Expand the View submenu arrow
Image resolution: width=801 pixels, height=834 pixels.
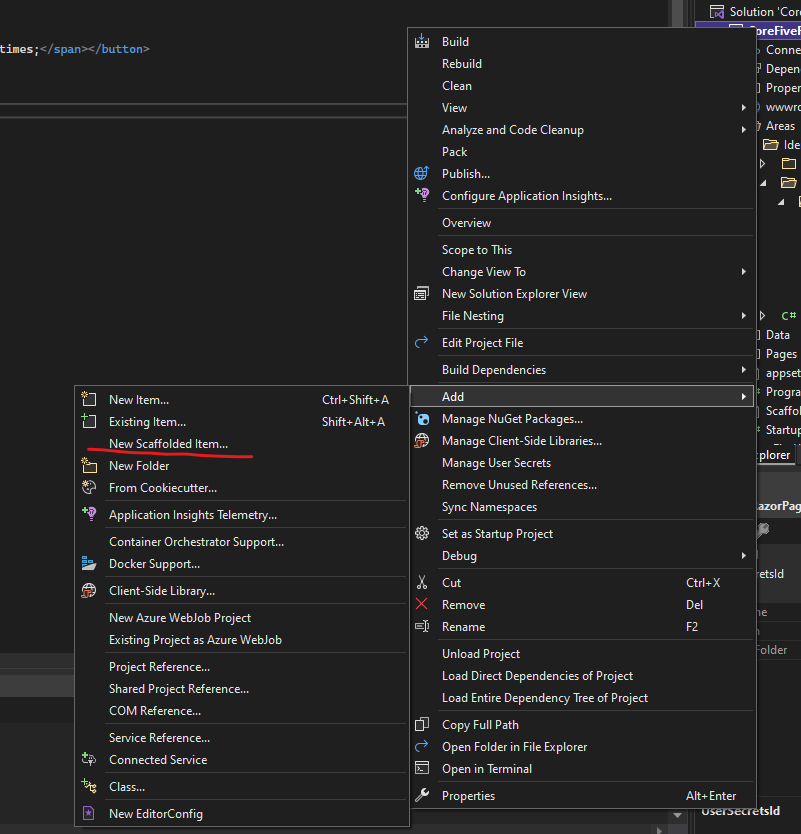click(x=744, y=107)
